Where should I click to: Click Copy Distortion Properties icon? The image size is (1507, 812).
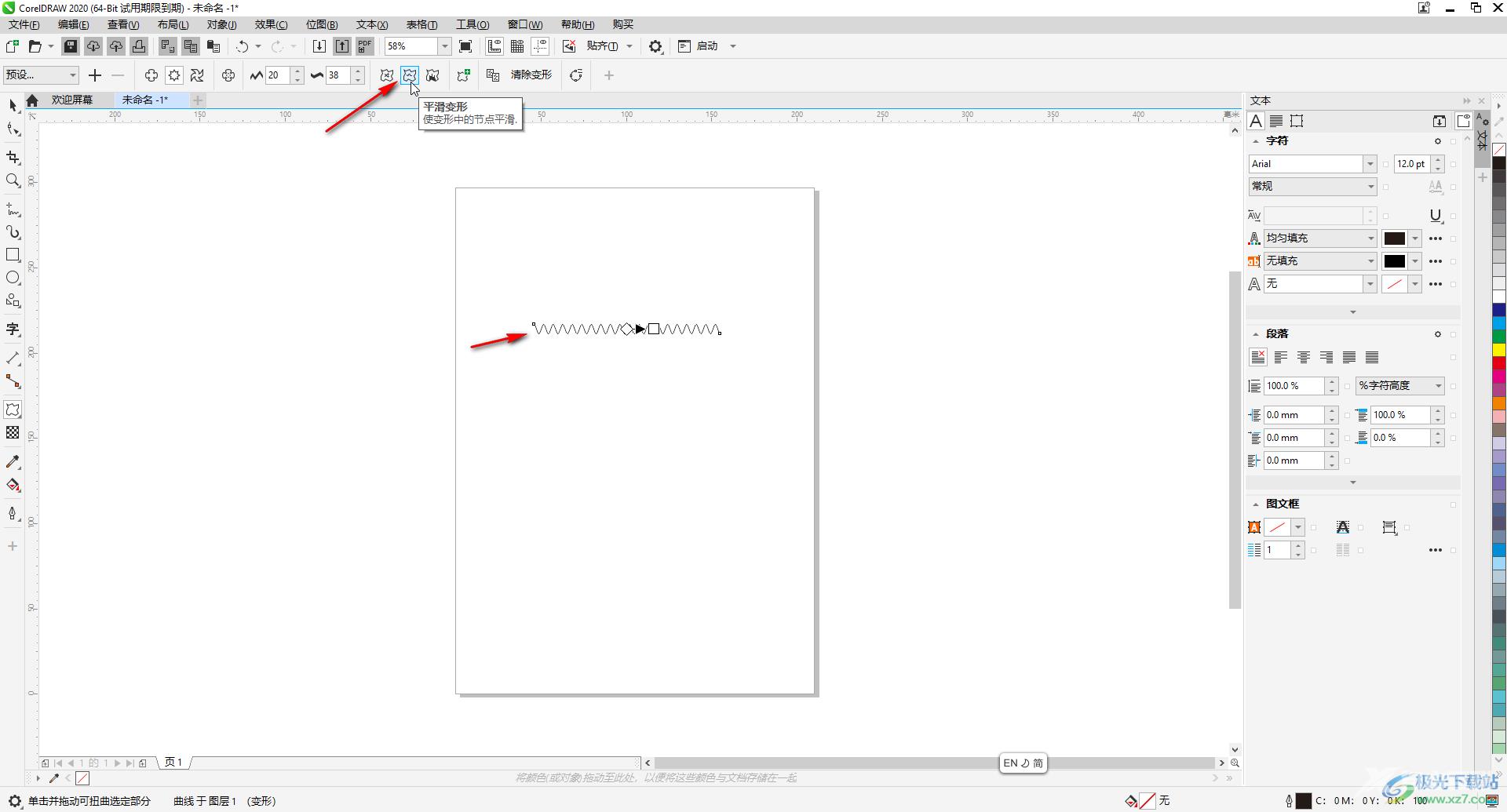pos(493,75)
